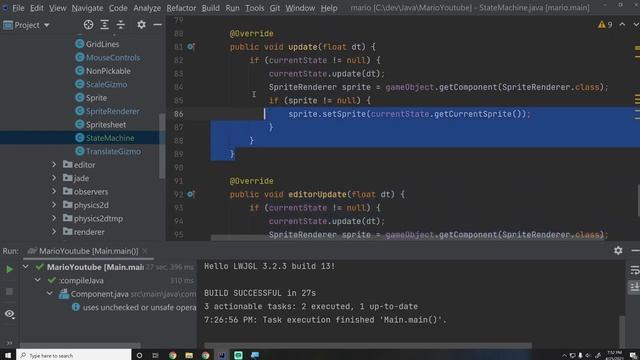Viewport: 640px width, 360px height.
Task: Expand the renderer folder
Action: point(54,232)
